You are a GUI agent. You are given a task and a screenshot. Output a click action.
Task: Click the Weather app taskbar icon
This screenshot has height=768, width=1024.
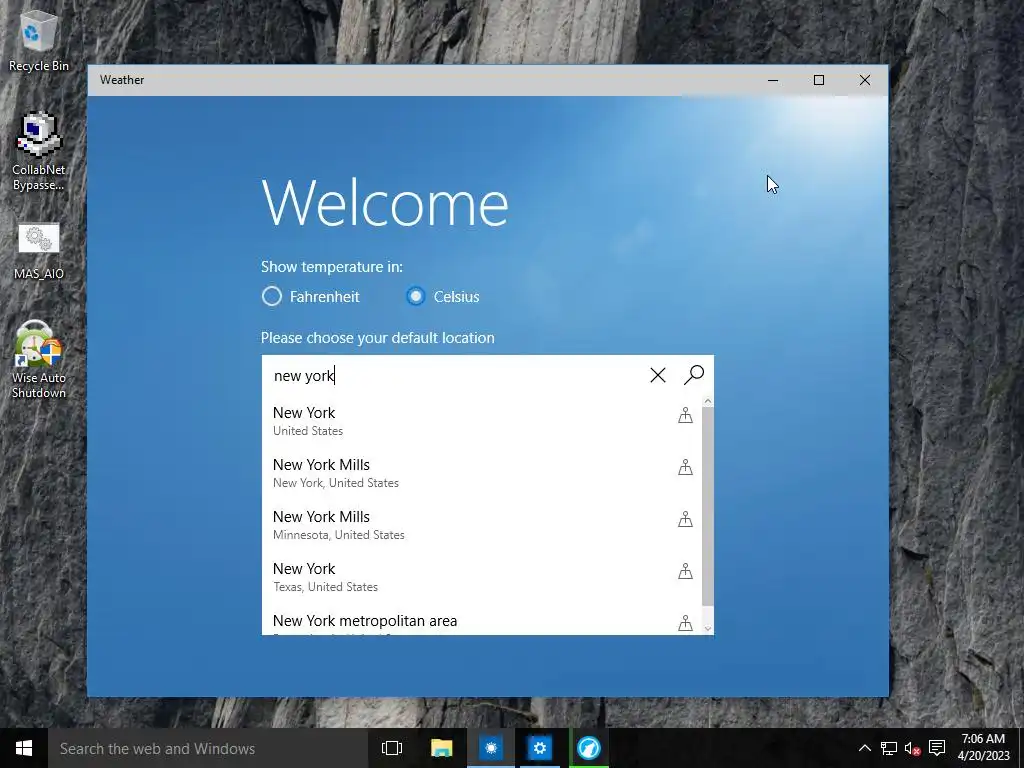[491, 748]
